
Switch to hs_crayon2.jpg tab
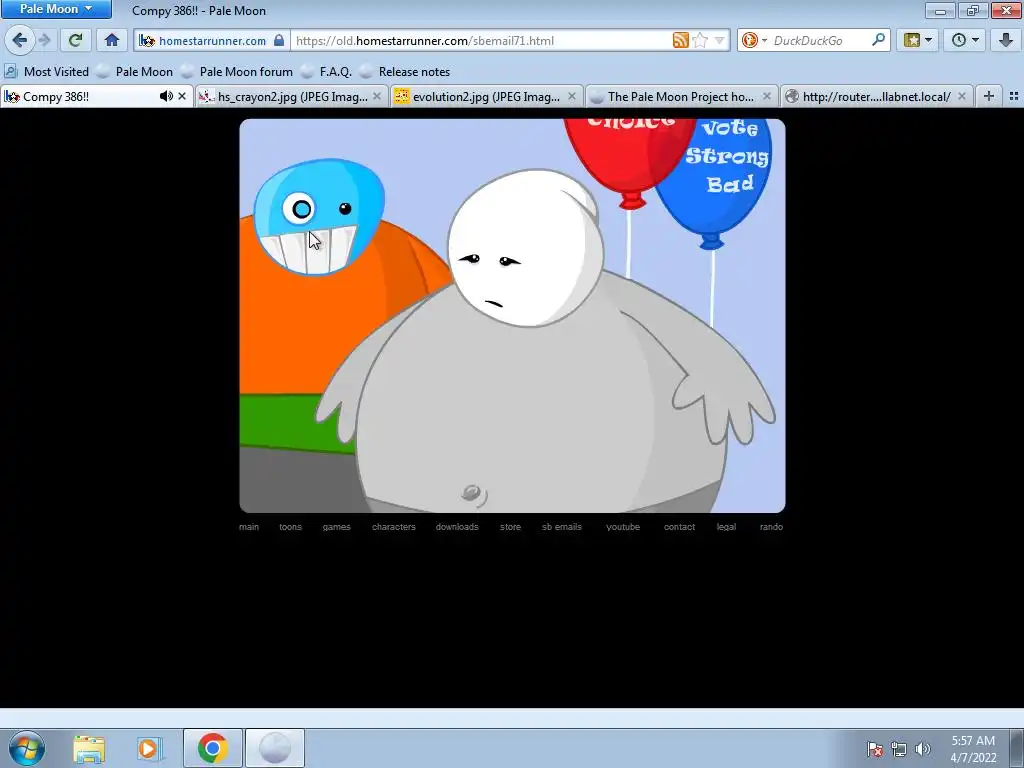[x=291, y=97]
